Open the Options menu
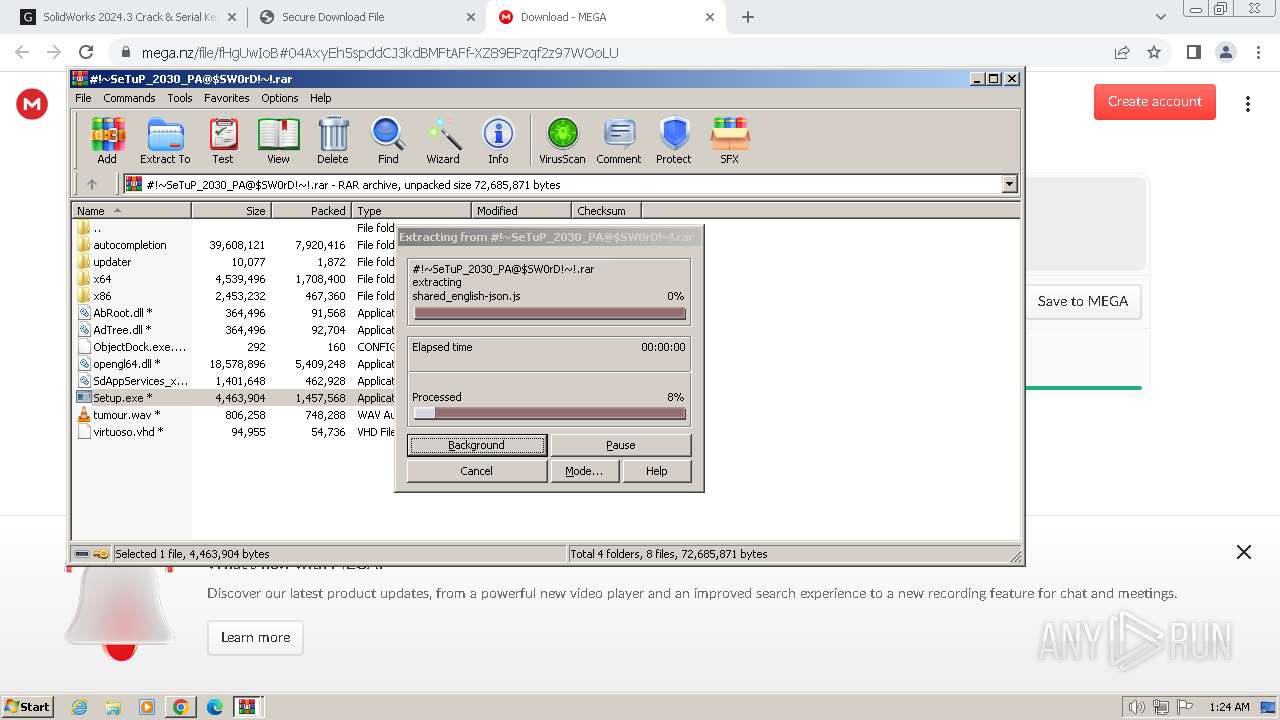This screenshot has width=1280, height=720. (x=280, y=98)
